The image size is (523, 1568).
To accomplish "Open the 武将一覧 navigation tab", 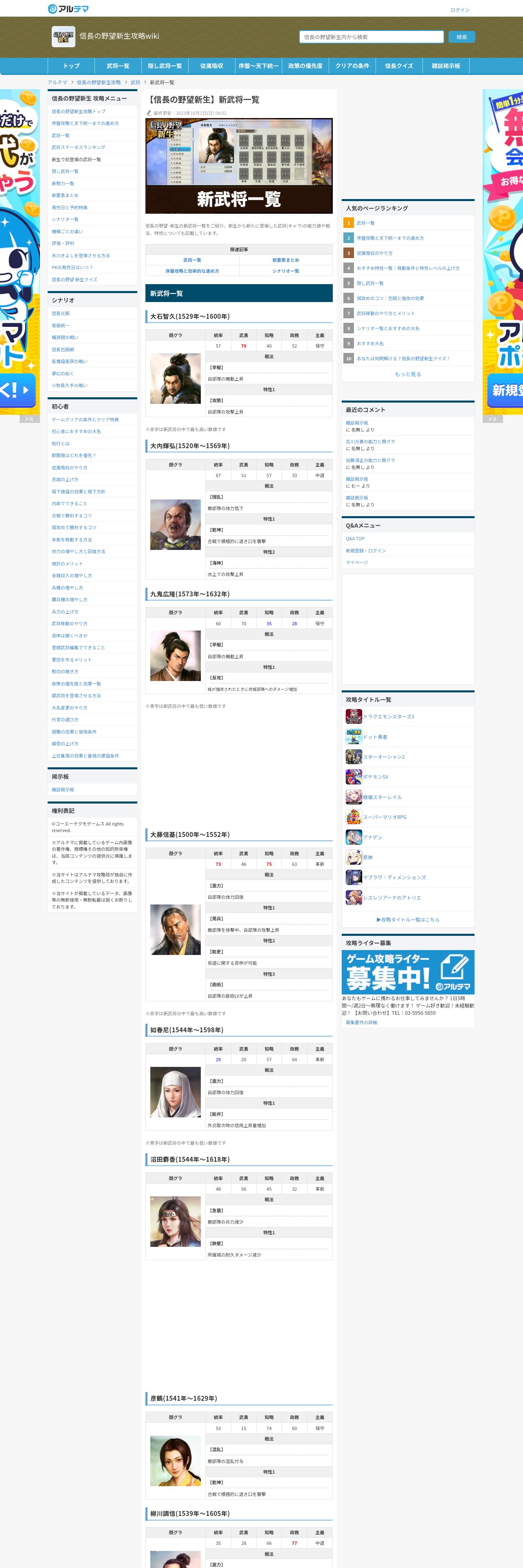I will click(x=118, y=66).
